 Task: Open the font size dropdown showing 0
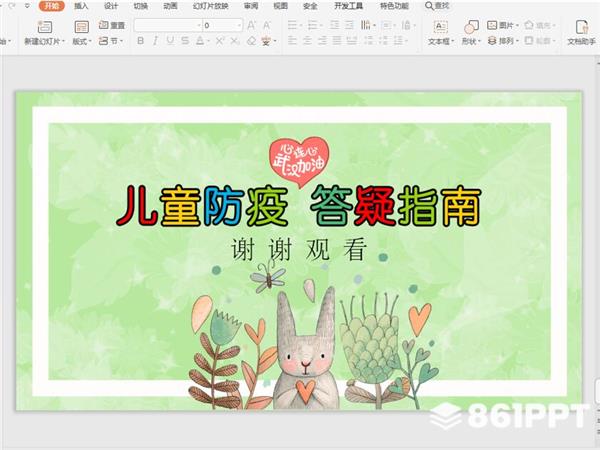click(x=239, y=25)
